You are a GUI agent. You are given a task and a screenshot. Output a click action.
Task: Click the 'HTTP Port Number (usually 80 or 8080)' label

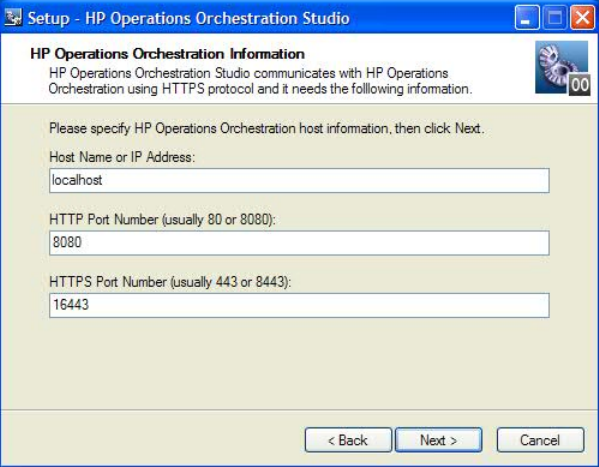coord(162,219)
